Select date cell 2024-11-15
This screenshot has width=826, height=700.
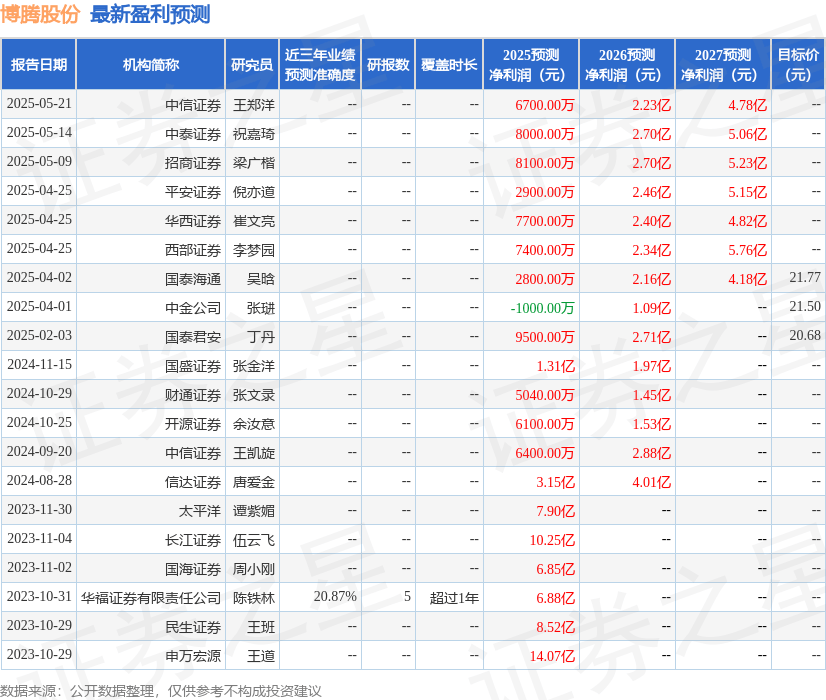point(39,364)
